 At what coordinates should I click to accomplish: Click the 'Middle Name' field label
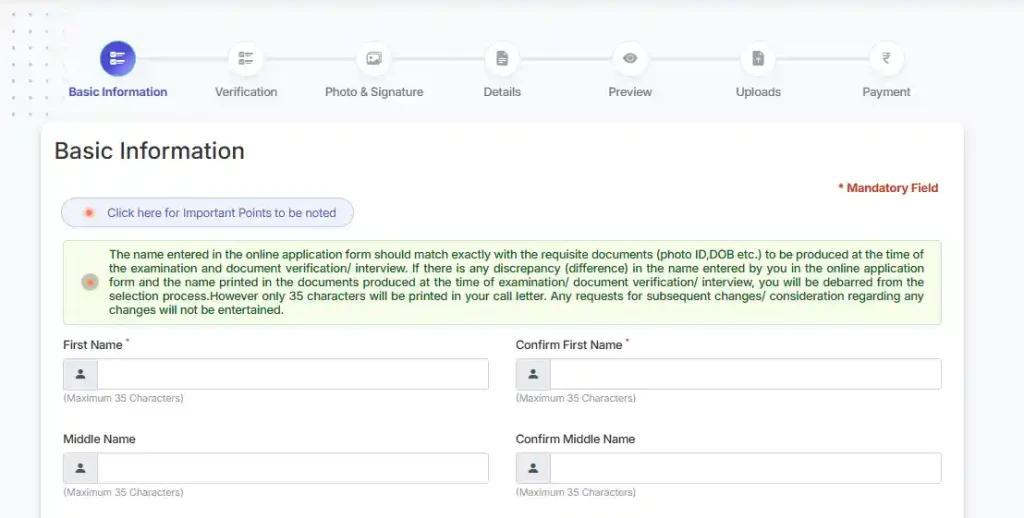(x=99, y=439)
